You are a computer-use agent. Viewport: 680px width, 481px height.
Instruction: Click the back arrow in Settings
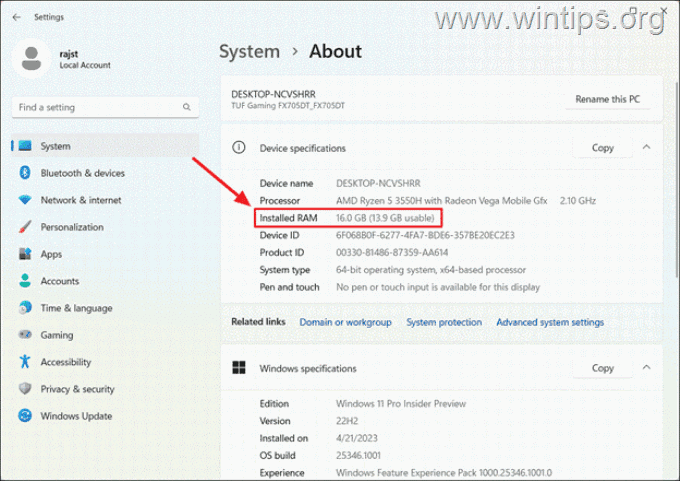[16, 17]
